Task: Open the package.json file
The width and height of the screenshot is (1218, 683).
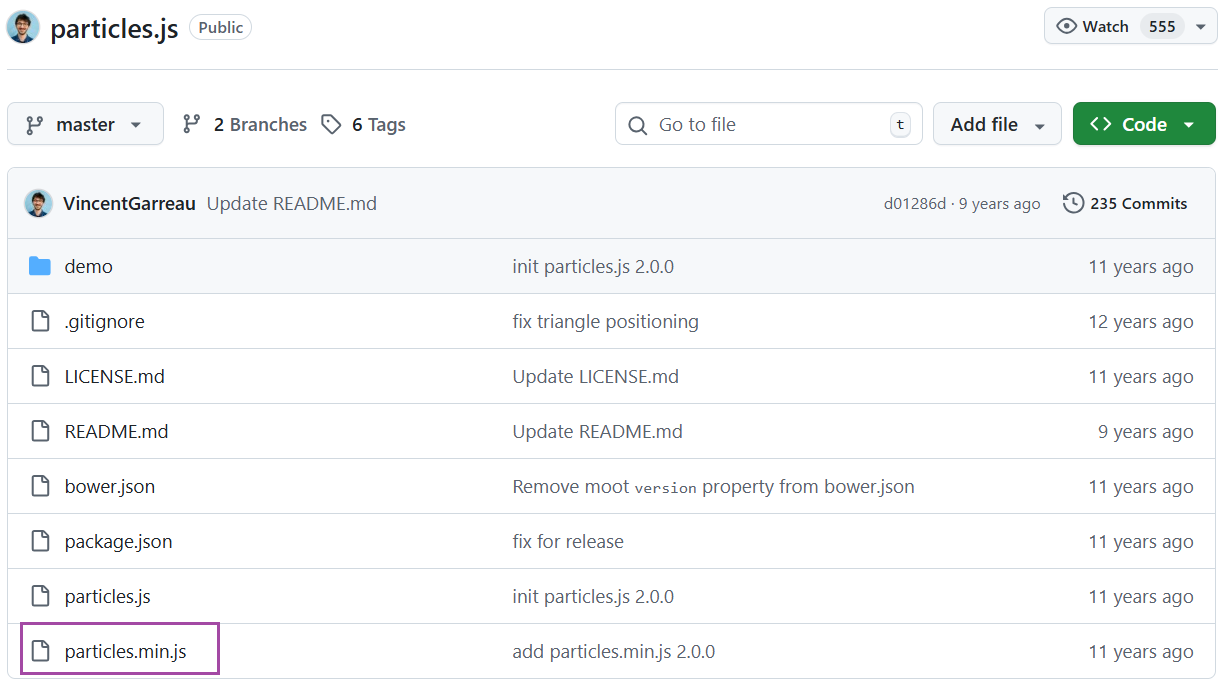Action: click(x=118, y=541)
